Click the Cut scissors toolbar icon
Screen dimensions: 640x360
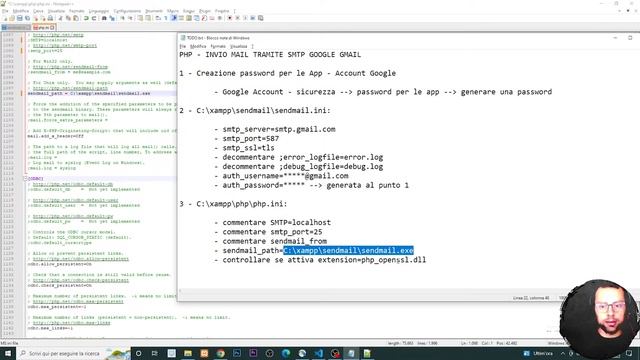[60, 18]
